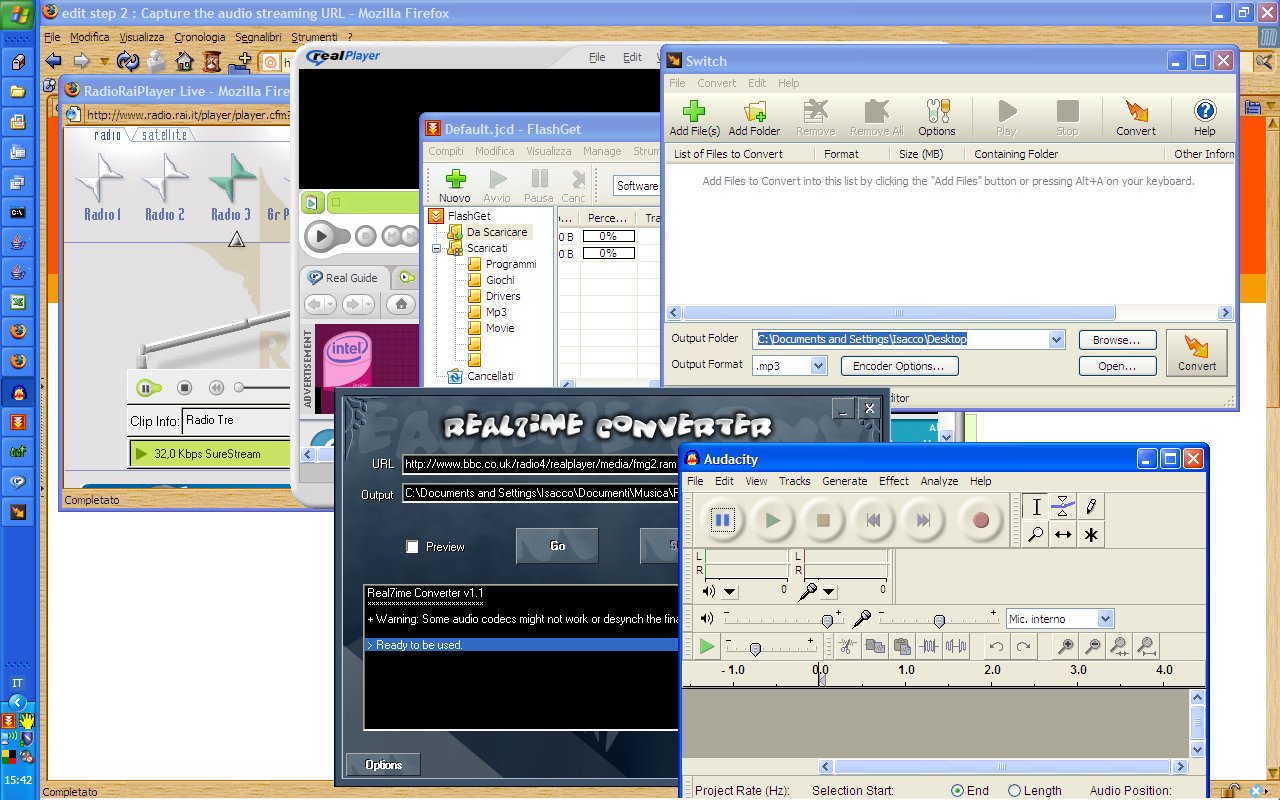Screen dimensions: 1280x800
Task: Click the Nuovo green plus in FlashGet
Action: pyautogui.click(x=455, y=185)
